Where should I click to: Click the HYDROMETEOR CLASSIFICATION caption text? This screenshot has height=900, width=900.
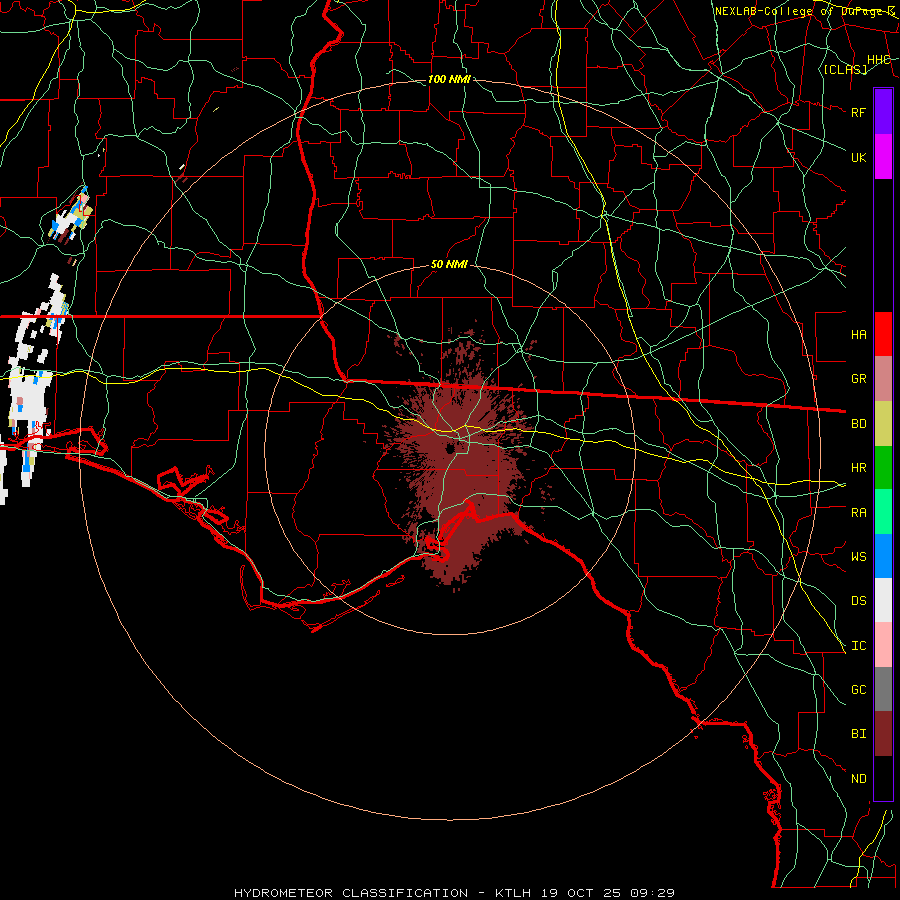pyautogui.click(x=351, y=893)
